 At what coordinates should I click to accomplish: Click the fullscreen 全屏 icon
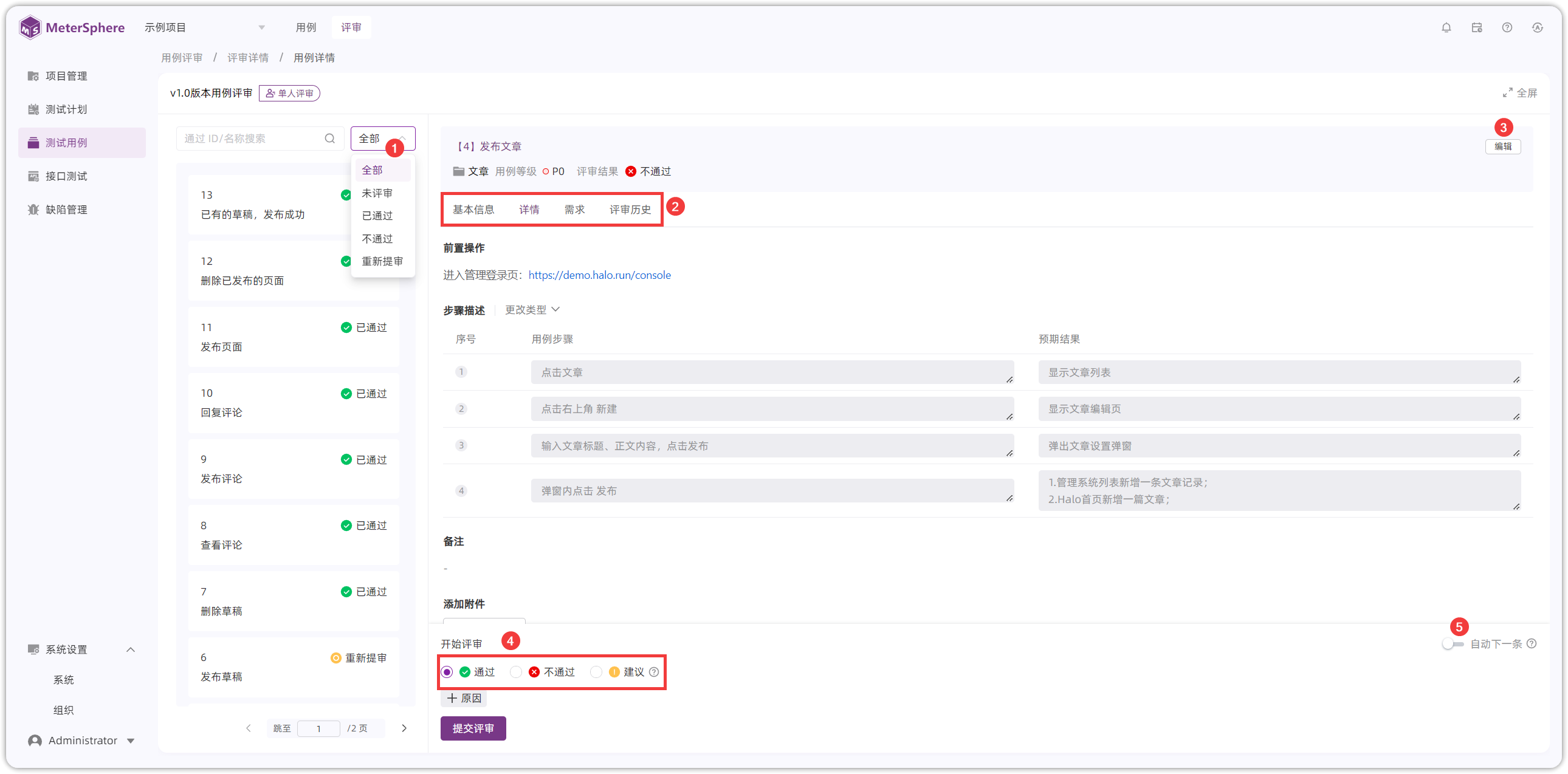pos(1508,92)
